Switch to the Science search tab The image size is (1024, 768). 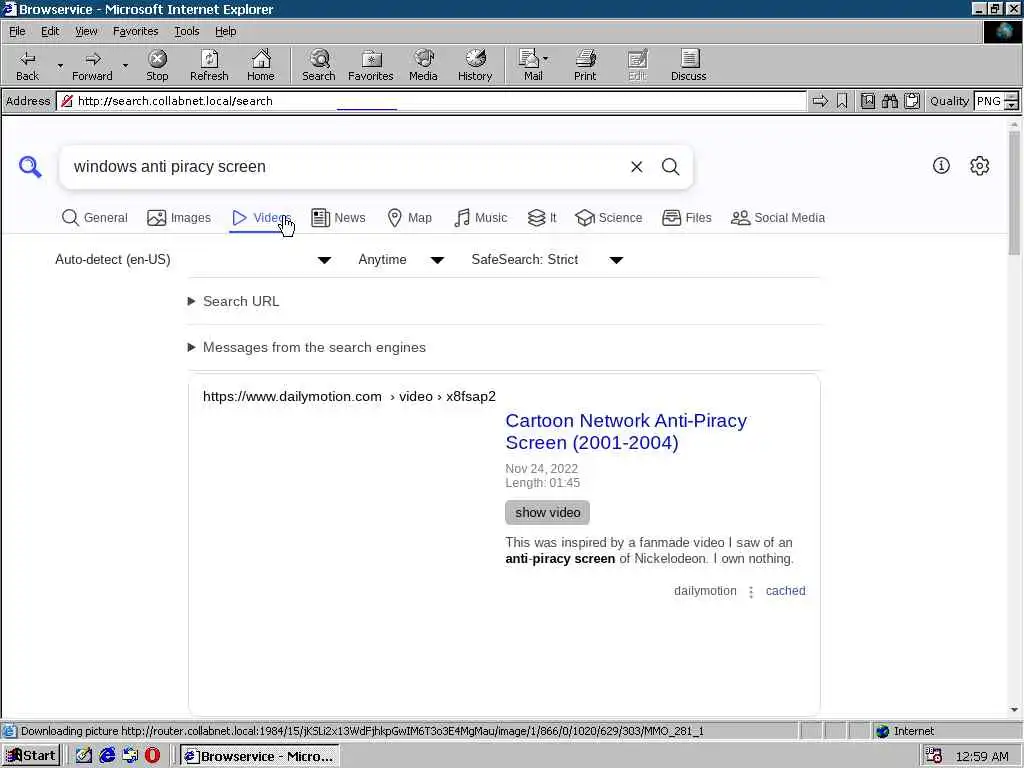click(x=609, y=217)
